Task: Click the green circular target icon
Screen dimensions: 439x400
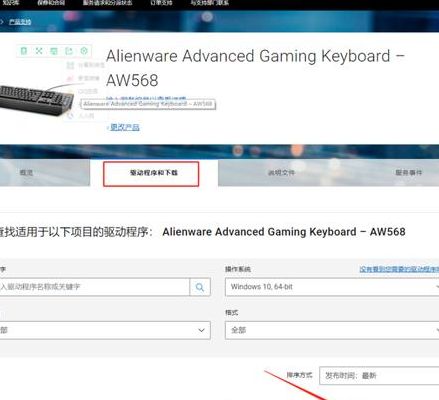Action: pyautogui.click(x=84, y=51)
